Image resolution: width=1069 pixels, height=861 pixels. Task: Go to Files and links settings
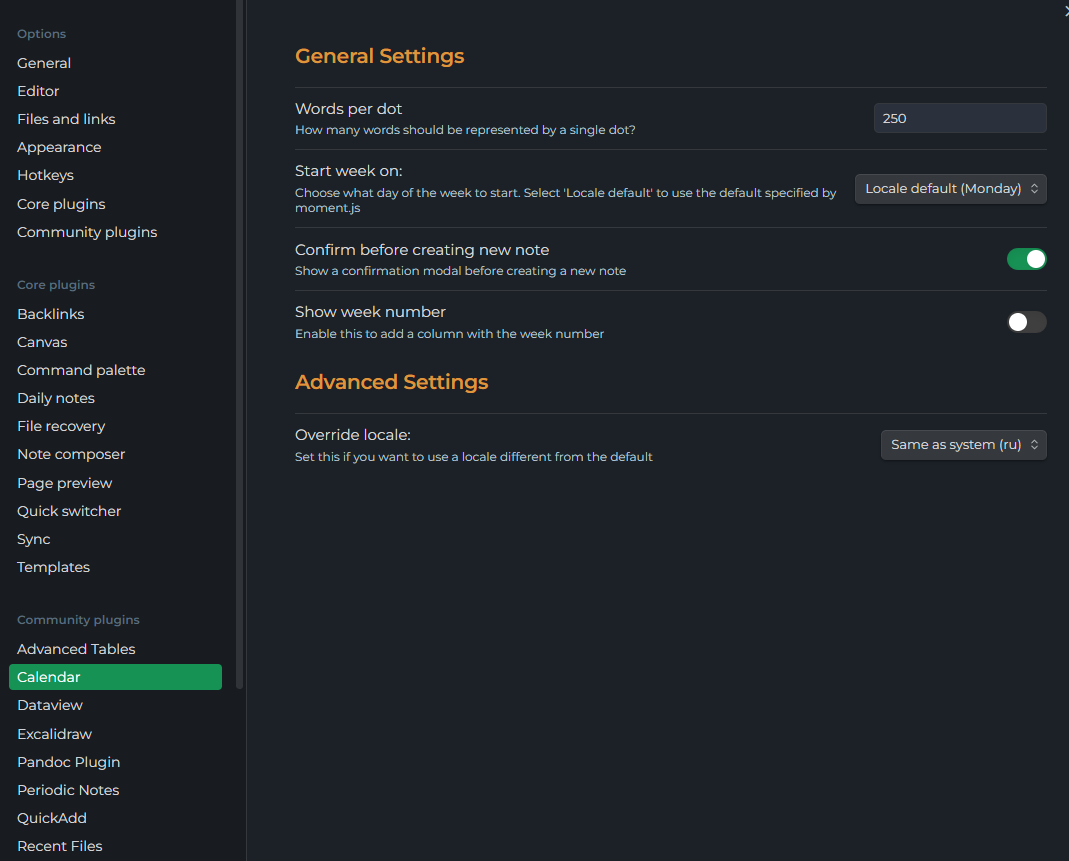tap(66, 119)
